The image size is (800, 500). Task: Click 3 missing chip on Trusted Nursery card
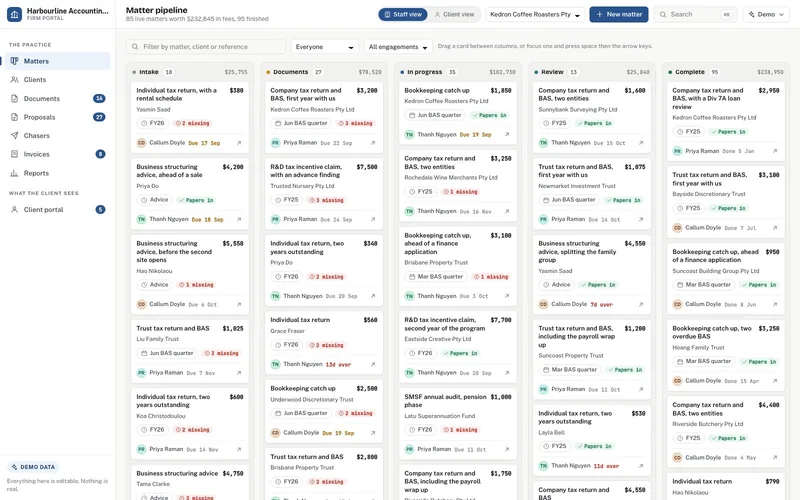[327, 200]
